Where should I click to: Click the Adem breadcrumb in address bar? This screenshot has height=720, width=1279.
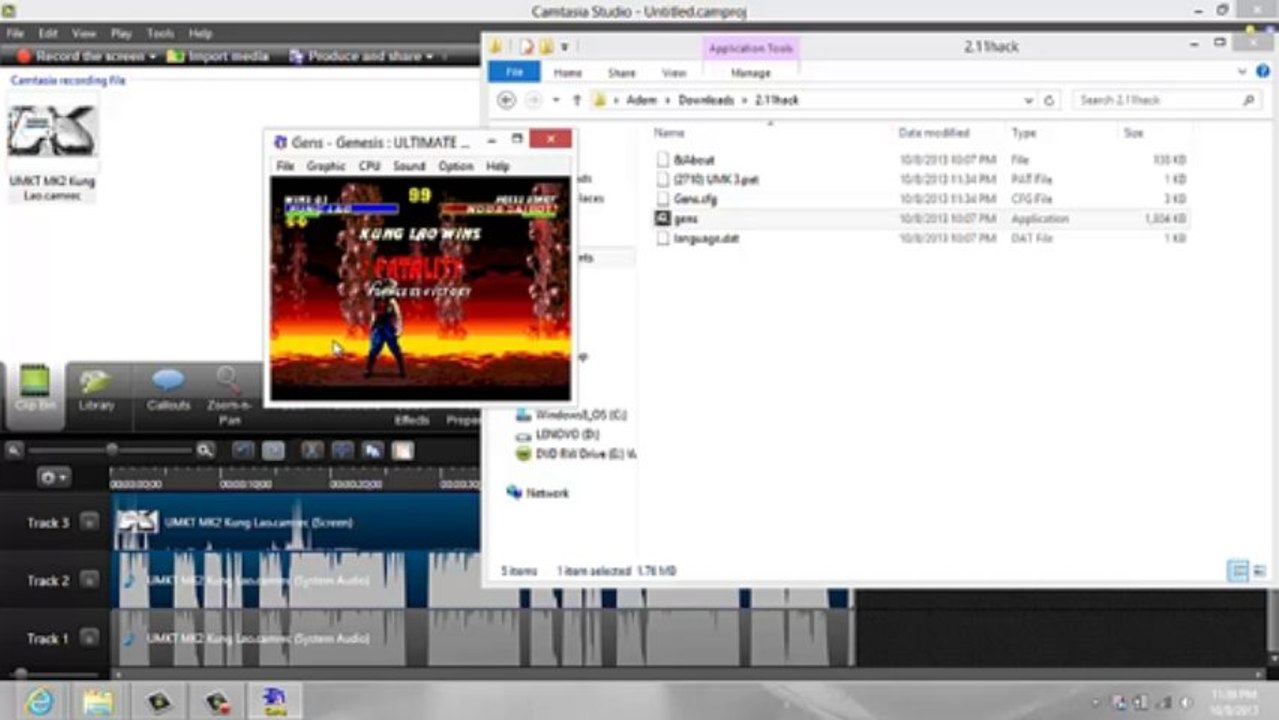(642, 100)
